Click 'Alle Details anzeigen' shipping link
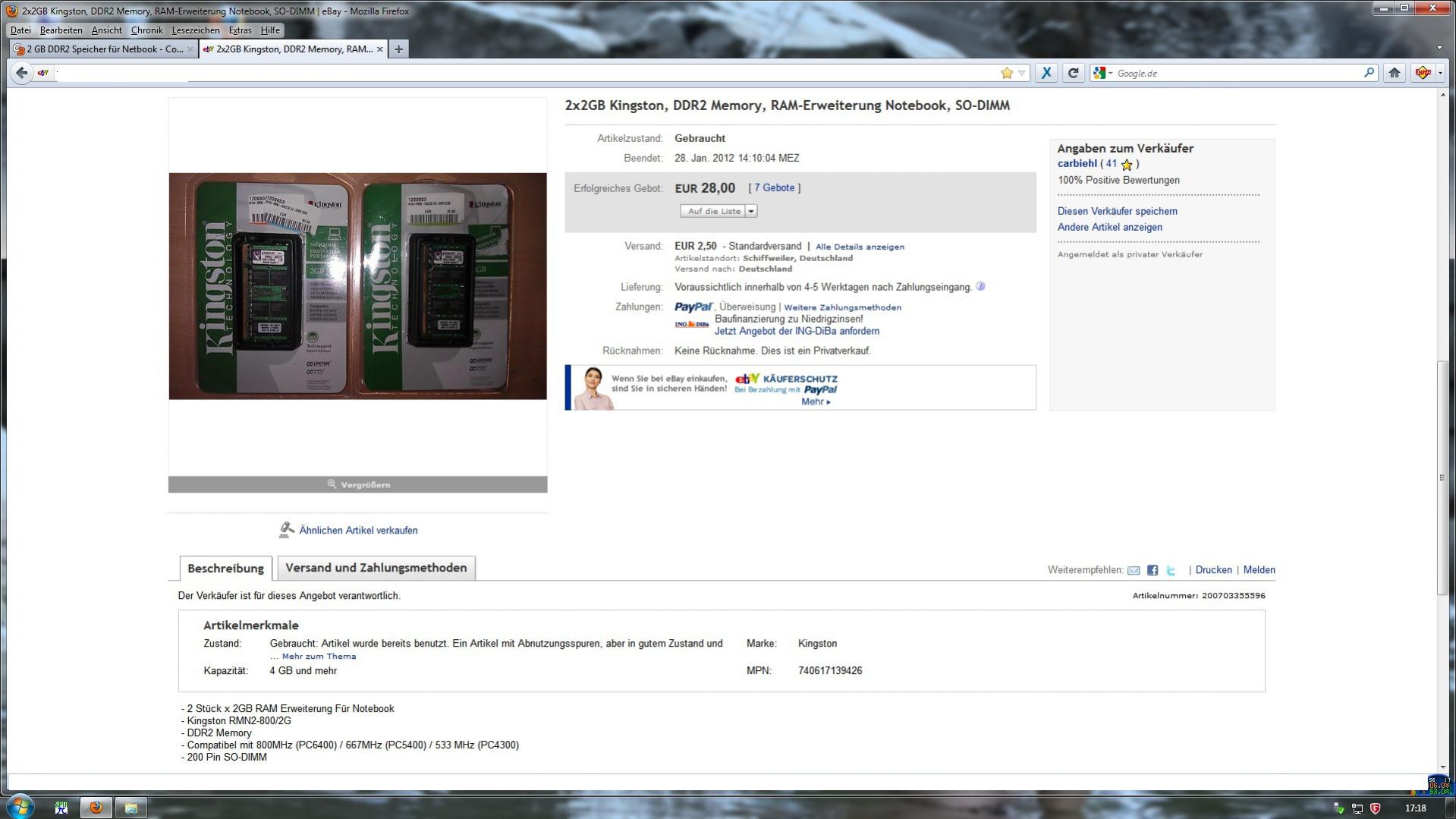1456x819 pixels. pos(860,247)
